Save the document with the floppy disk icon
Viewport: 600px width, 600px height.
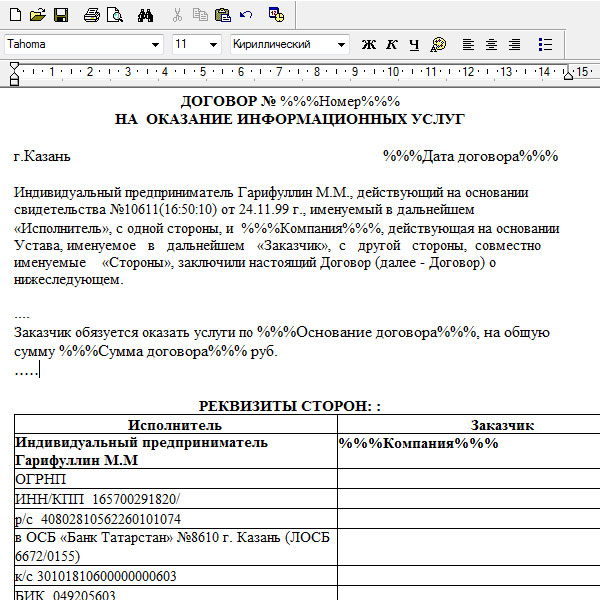click(x=60, y=15)
